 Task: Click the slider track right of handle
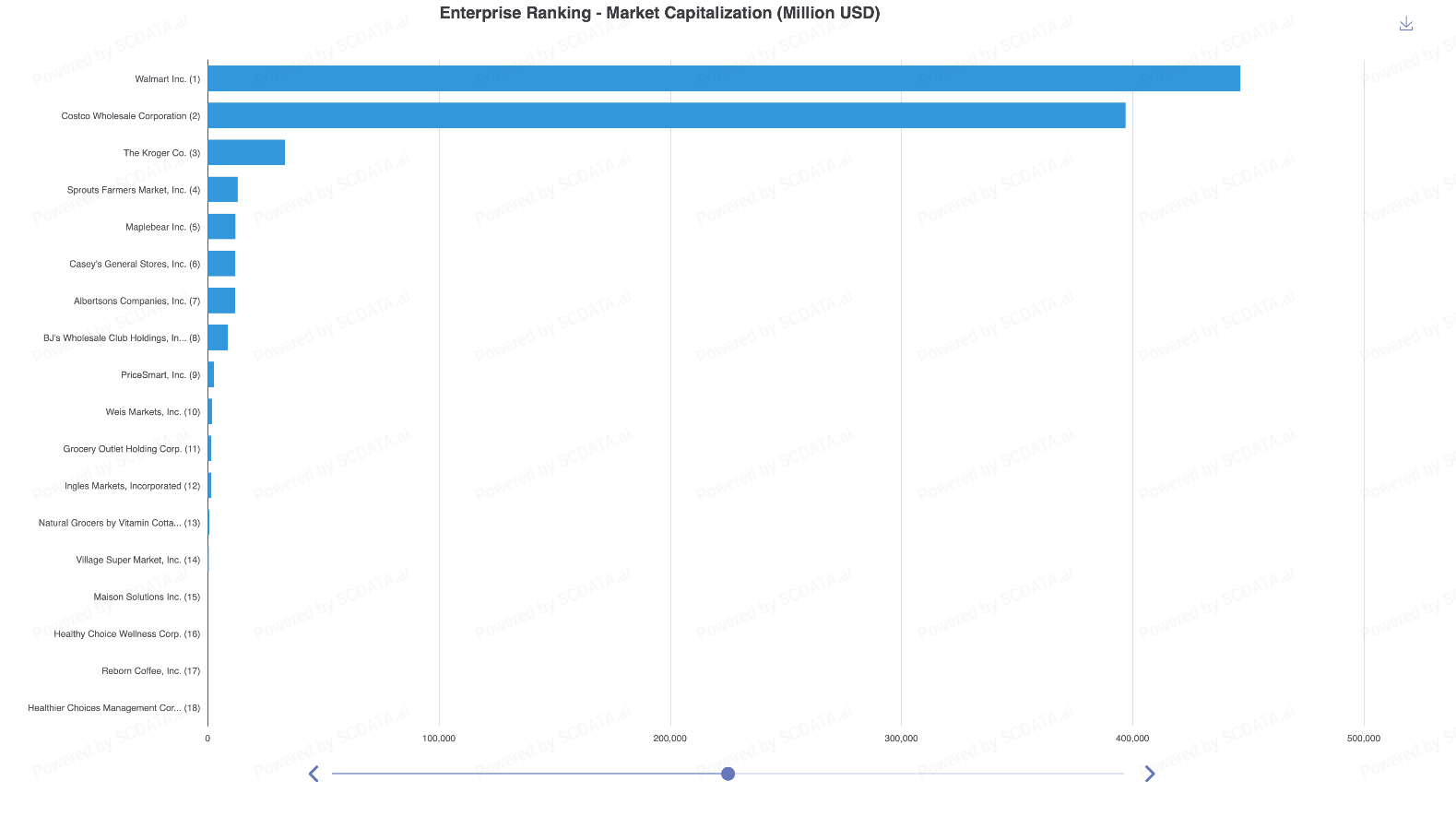tap(922, 774)
